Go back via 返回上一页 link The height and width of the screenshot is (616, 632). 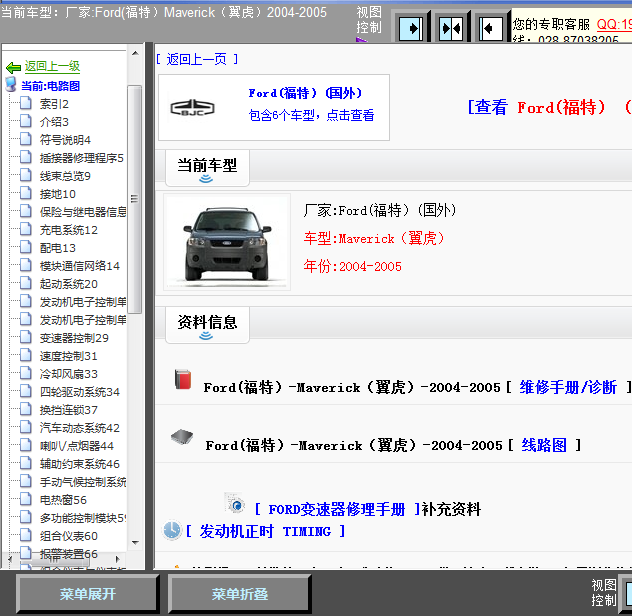(197, 59)
